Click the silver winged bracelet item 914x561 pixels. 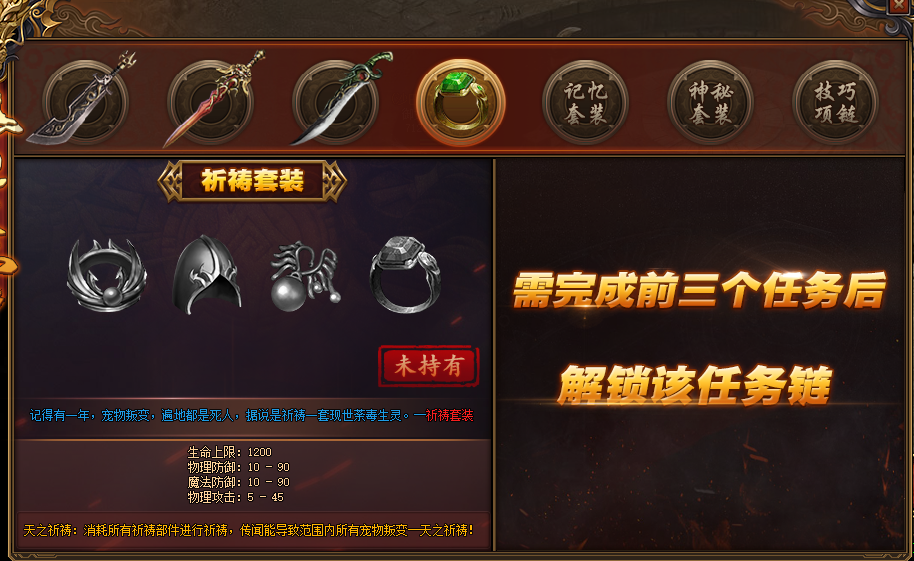[x=107, y=276]
